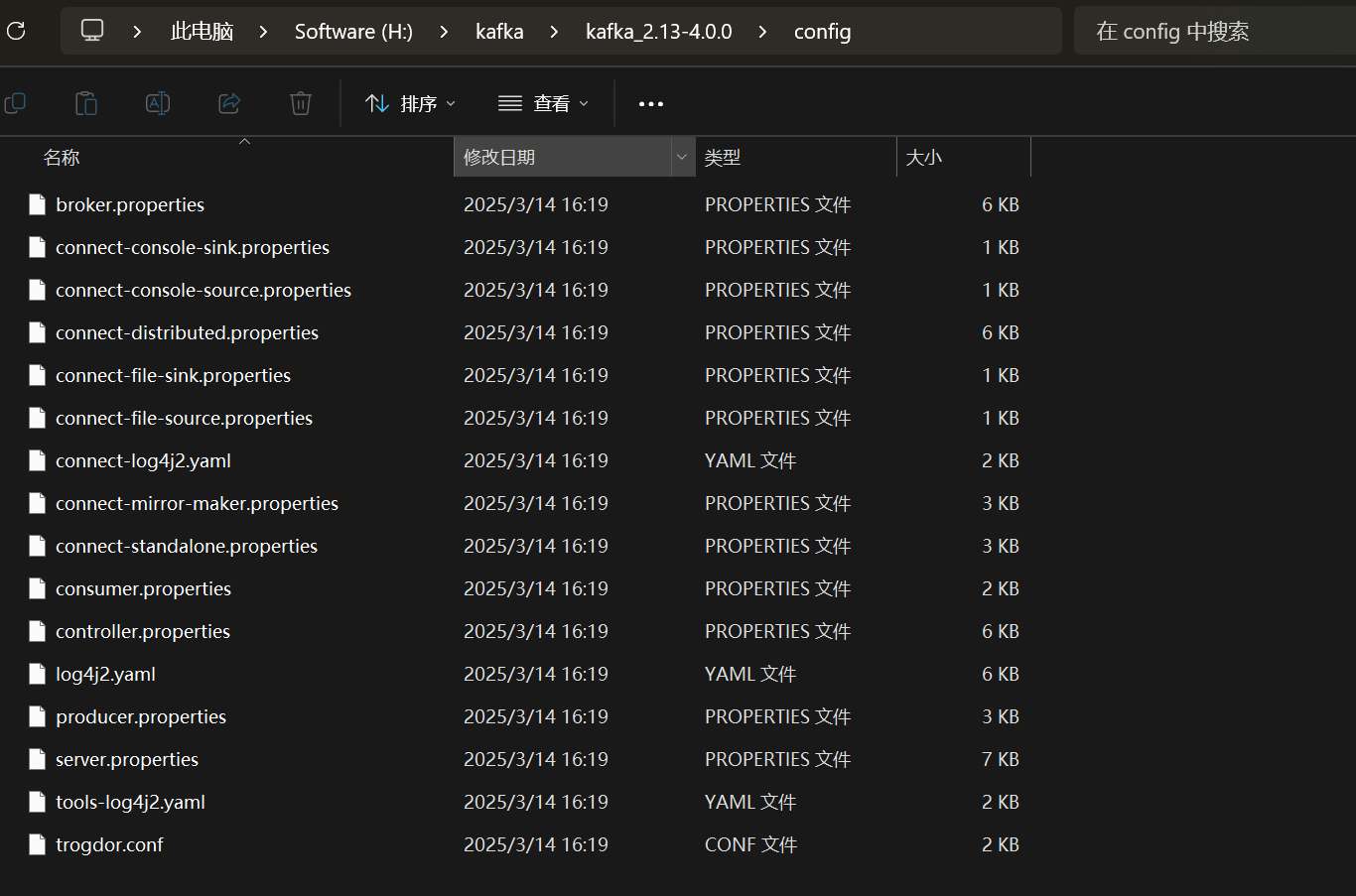The width and height of the screenshot is (1356, 896).
Task: Select connect-console-source.properties file
Action: pos(203,290)
